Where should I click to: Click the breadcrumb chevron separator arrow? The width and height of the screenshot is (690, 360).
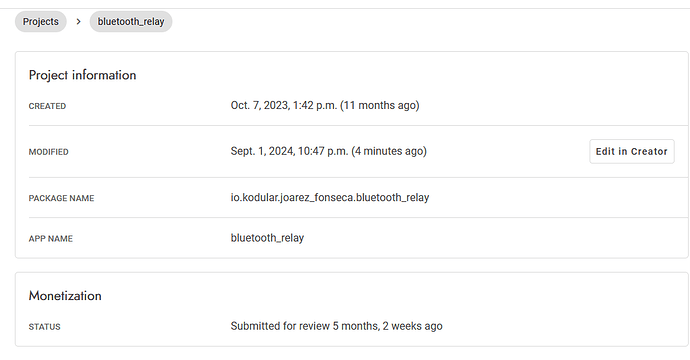78,22
